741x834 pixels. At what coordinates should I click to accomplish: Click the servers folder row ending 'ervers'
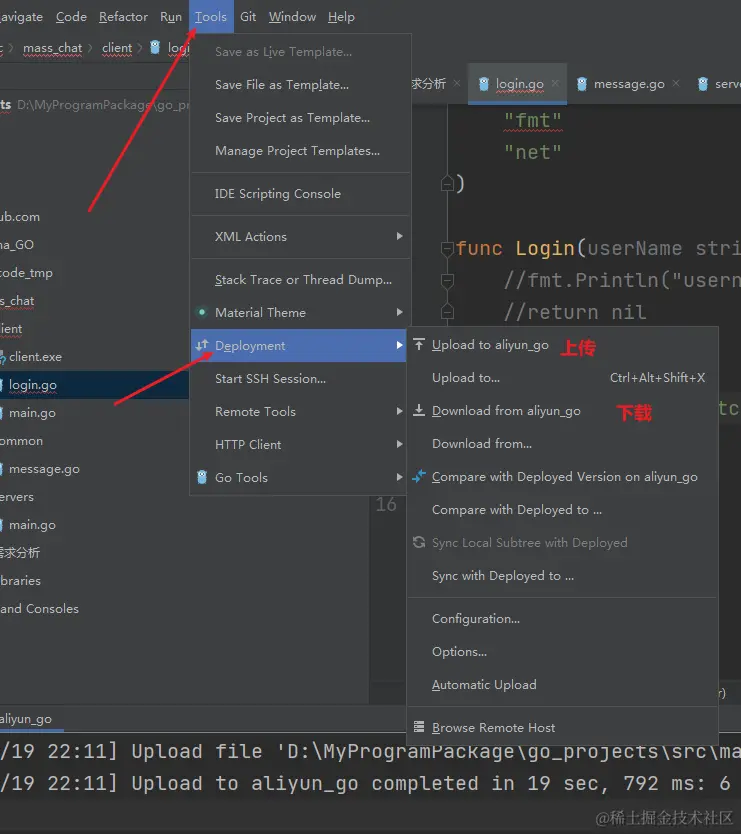(17, 497)
